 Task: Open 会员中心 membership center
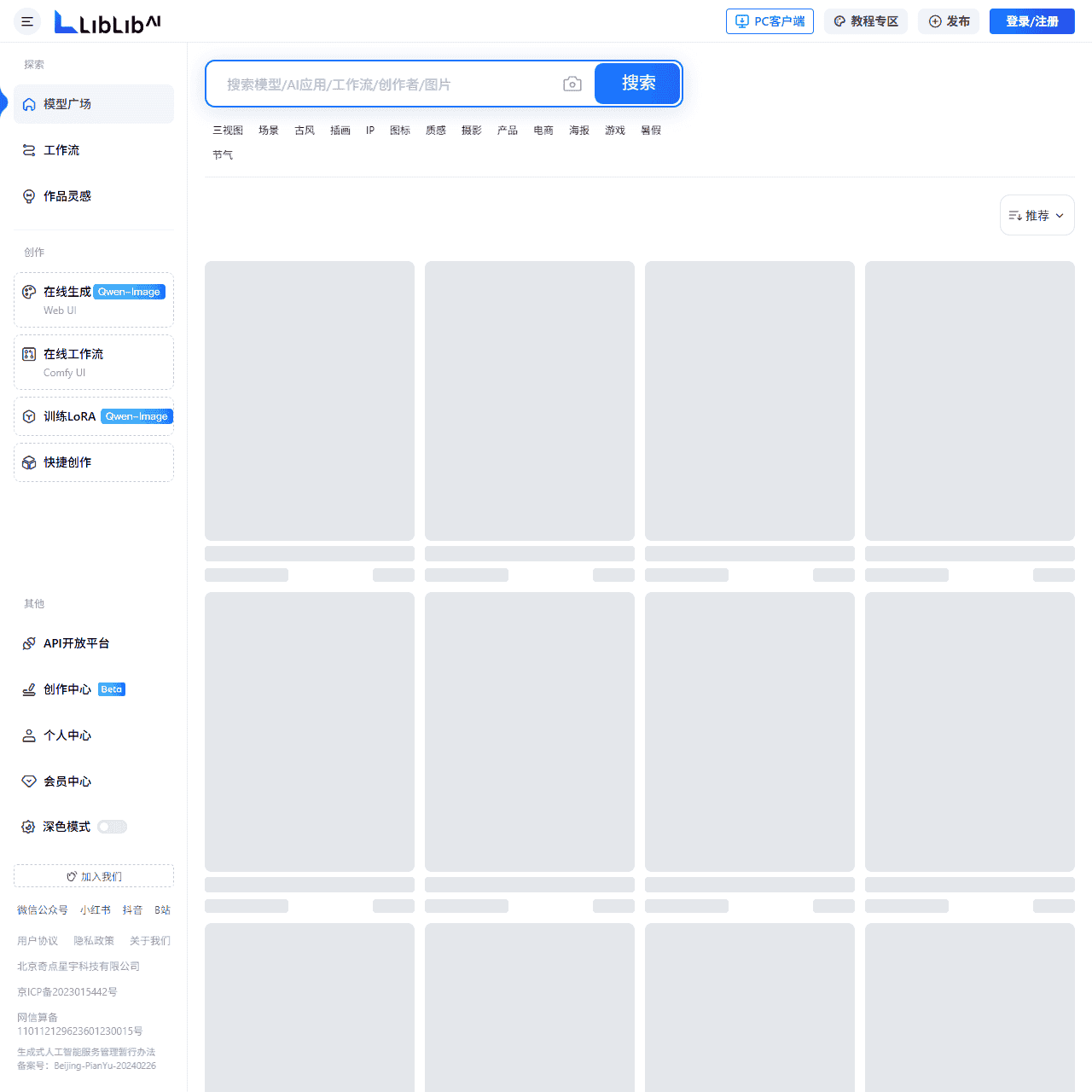[28, 781]
